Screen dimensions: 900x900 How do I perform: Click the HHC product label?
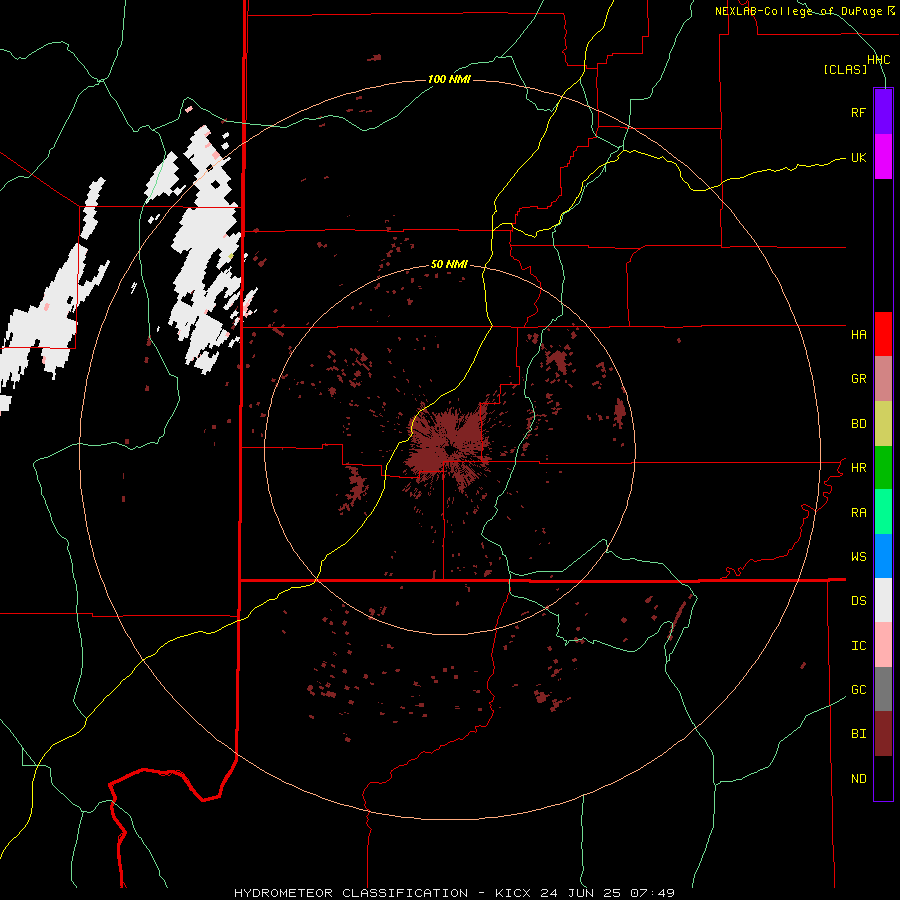[x=879, y=60]
